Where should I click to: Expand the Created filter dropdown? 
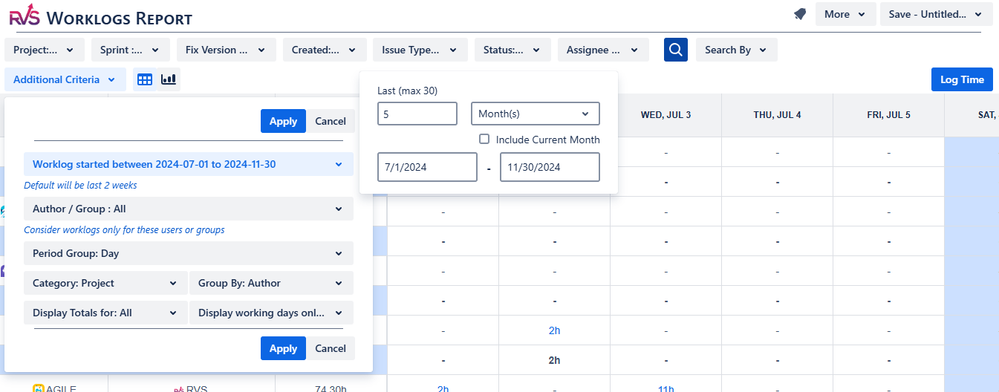324,50
